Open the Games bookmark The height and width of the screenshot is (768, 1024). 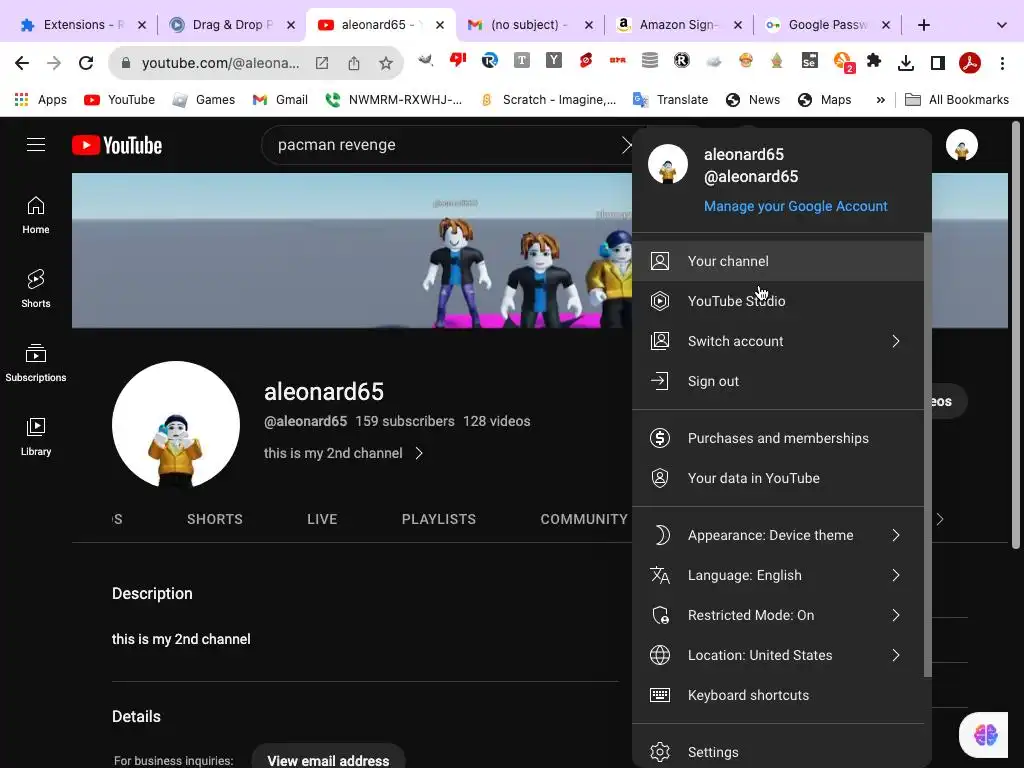click(x=203, y=100)
